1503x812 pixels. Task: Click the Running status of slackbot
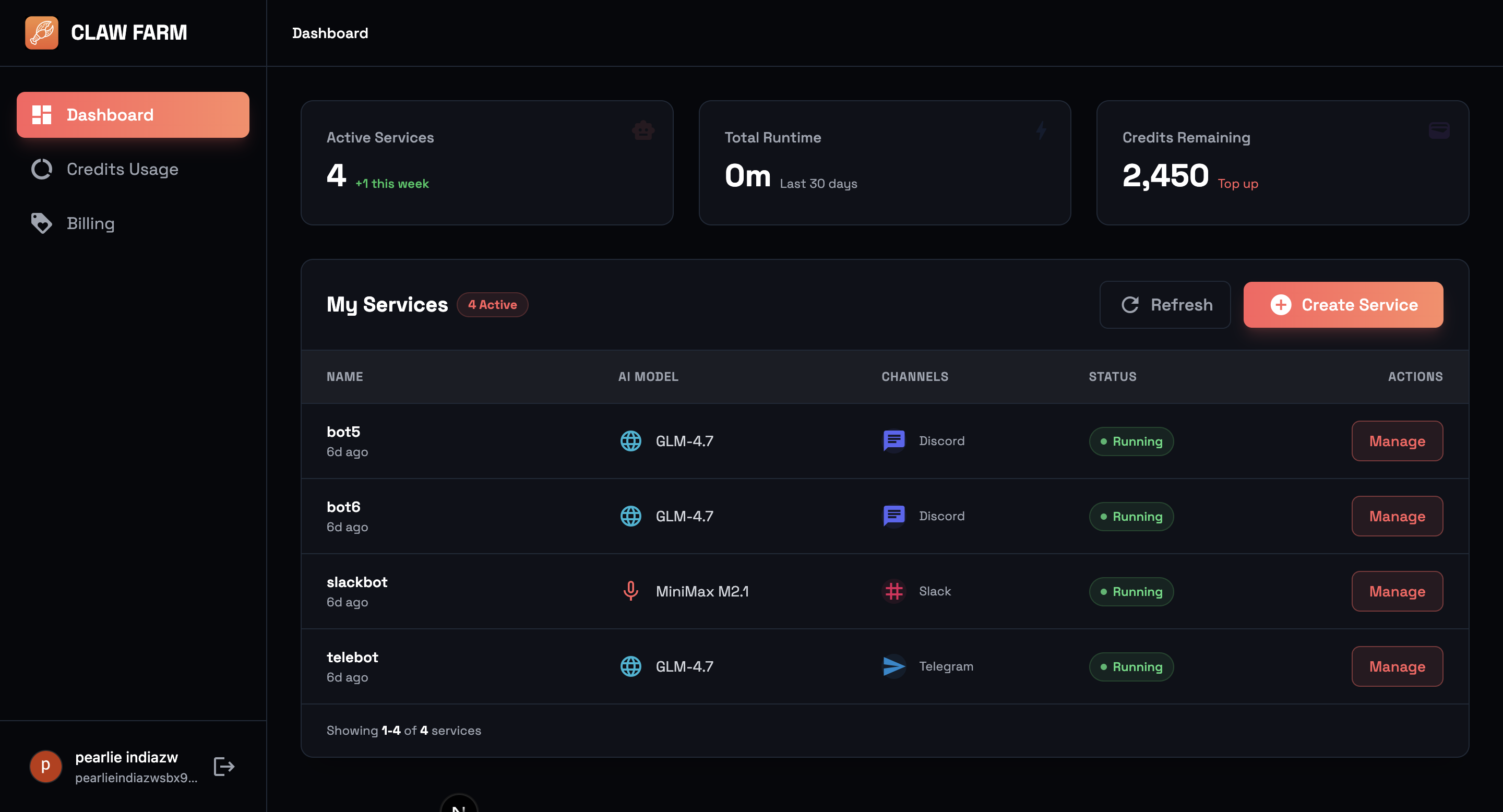click(x=1131, y=591)
